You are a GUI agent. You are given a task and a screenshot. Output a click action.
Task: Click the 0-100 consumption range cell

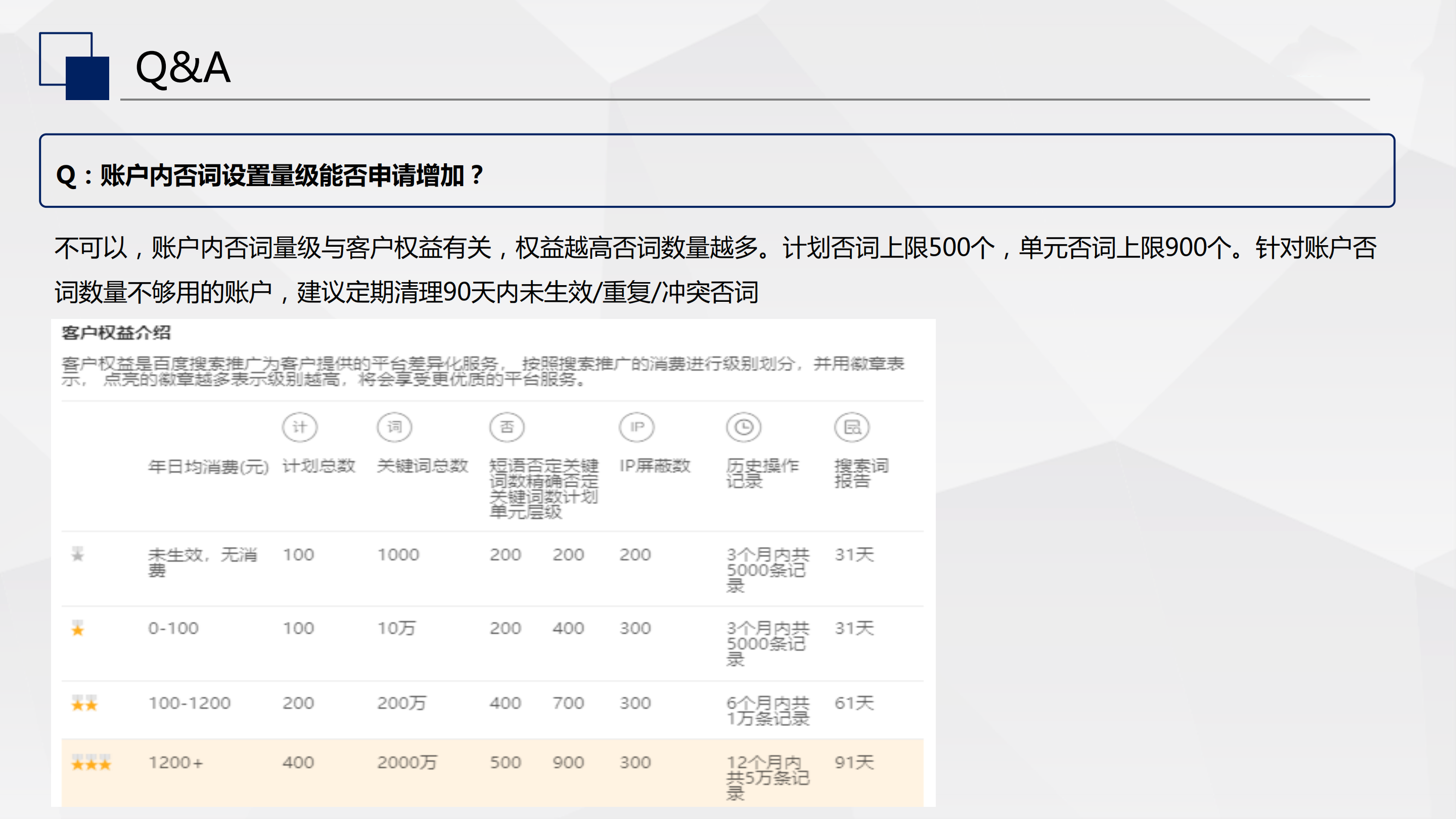173,628
